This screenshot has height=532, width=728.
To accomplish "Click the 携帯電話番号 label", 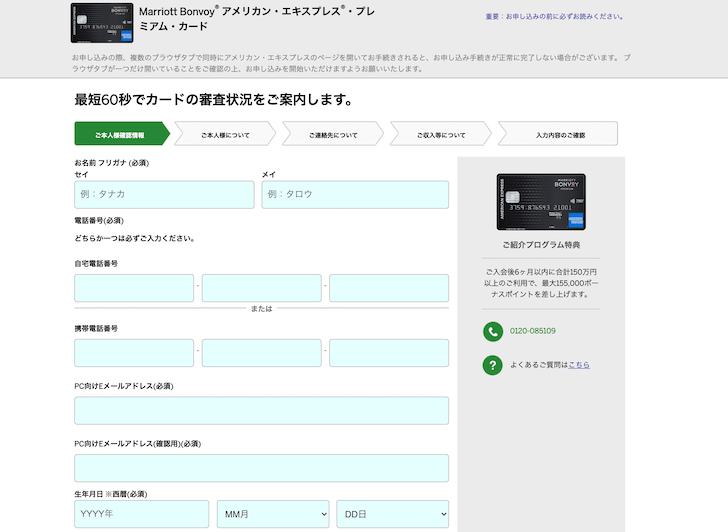I will pyautogui.click(x=96, y=328).
